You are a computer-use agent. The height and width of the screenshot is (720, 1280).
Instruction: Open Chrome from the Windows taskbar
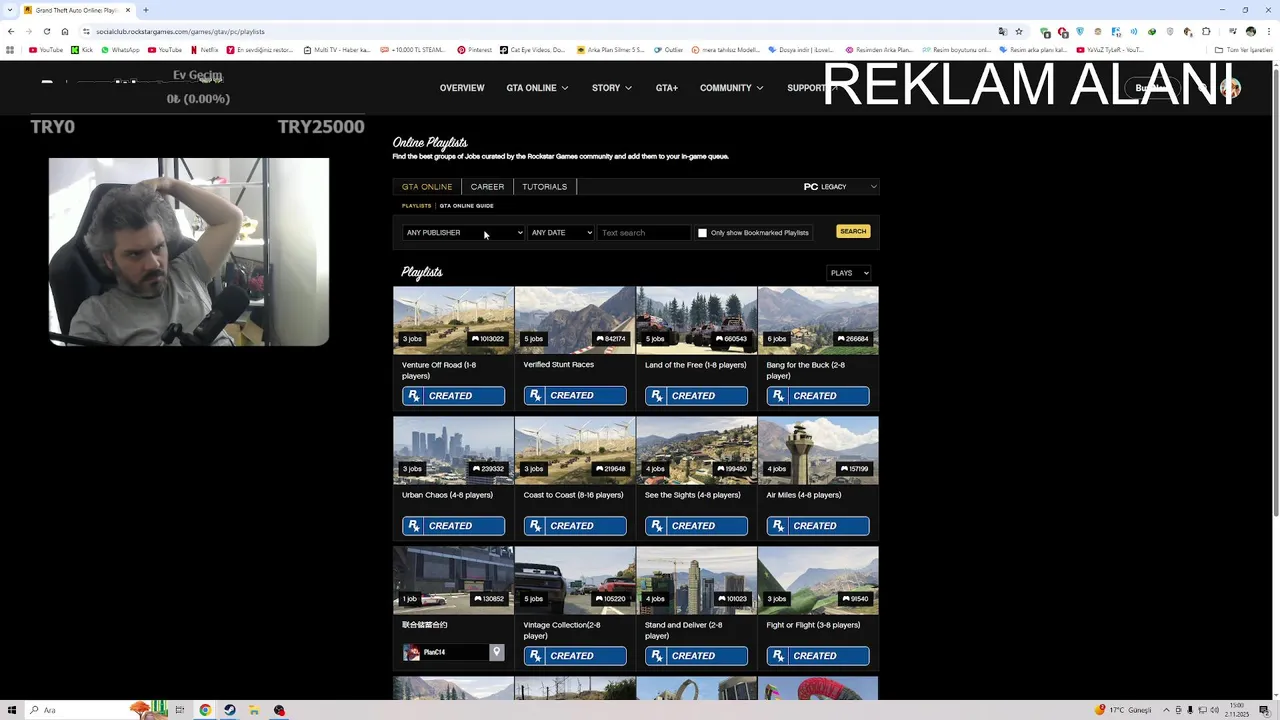[x=205, y=710]
